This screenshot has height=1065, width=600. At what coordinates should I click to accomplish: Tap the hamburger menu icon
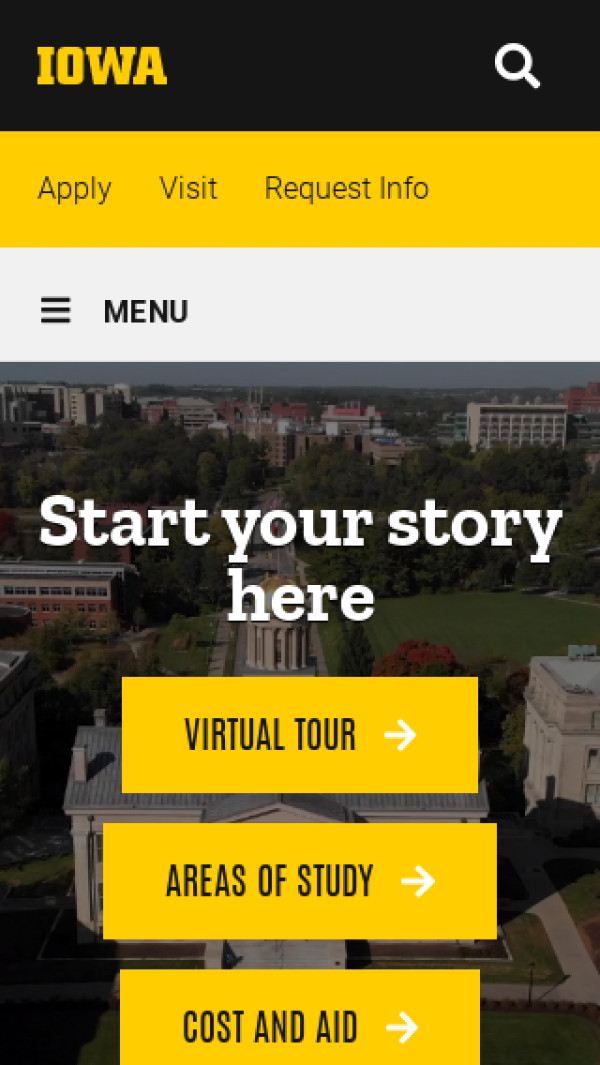[56, 311]
